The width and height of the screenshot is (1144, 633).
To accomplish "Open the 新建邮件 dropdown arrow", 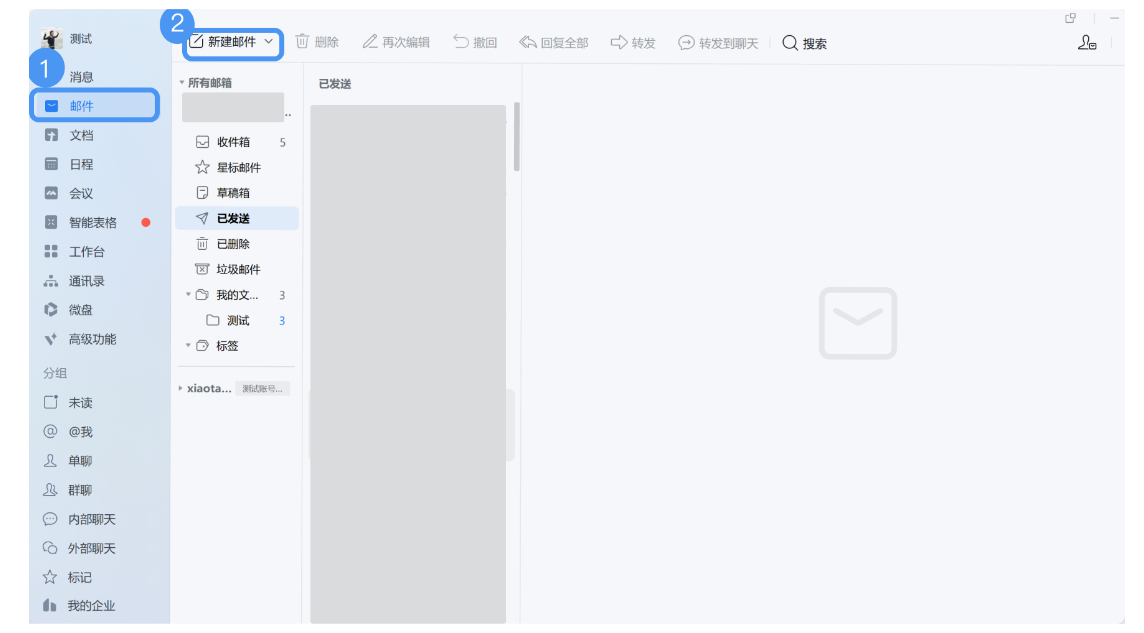I will point(268,43).
